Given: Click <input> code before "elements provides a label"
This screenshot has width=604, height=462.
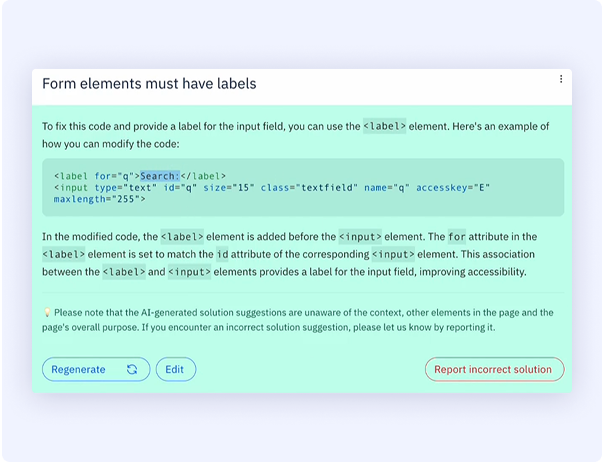Looking at the screenshot, I should pos(188,272).
